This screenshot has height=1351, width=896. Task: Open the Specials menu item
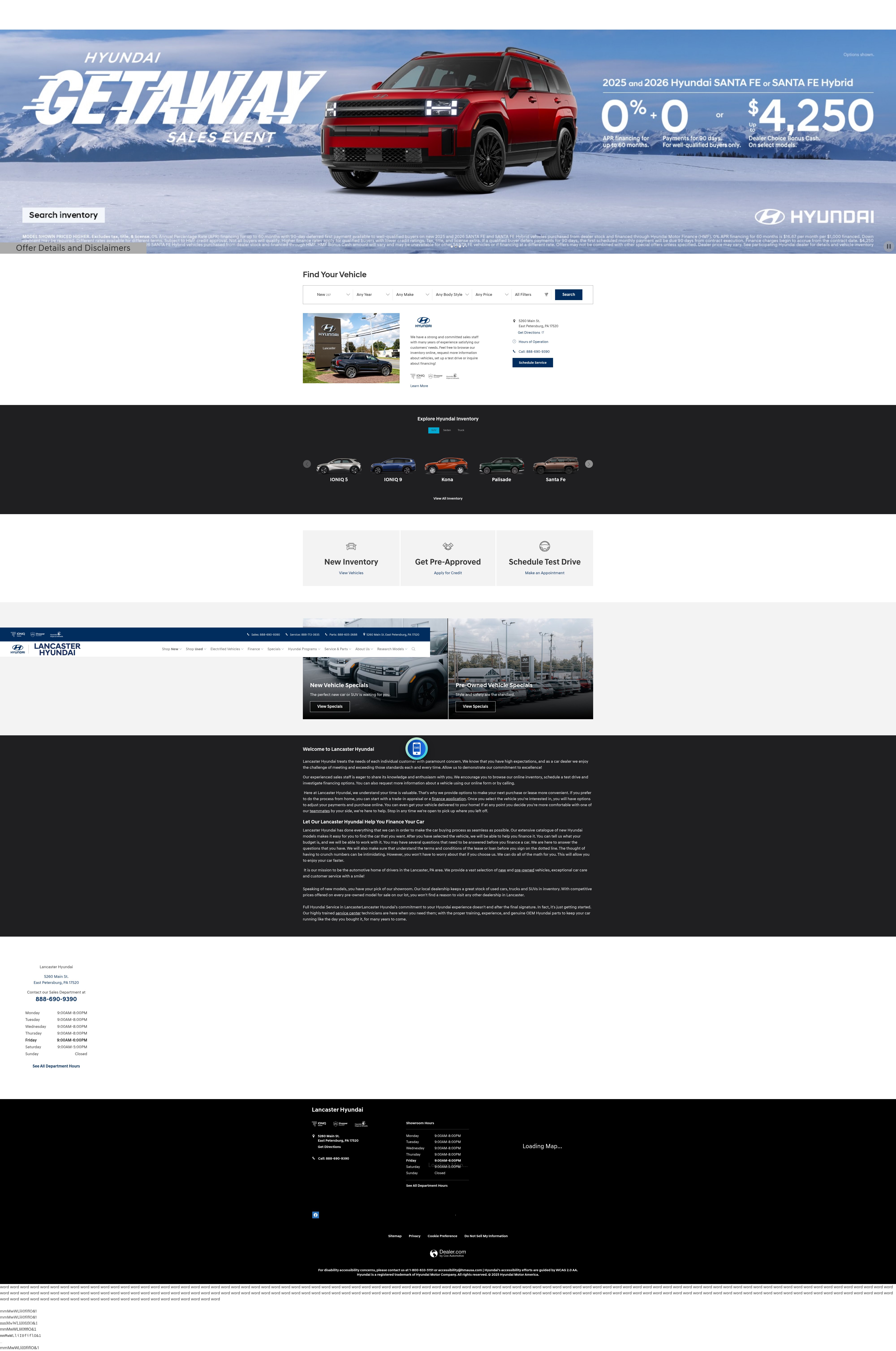pyautogui.click(x=276, y=649)
